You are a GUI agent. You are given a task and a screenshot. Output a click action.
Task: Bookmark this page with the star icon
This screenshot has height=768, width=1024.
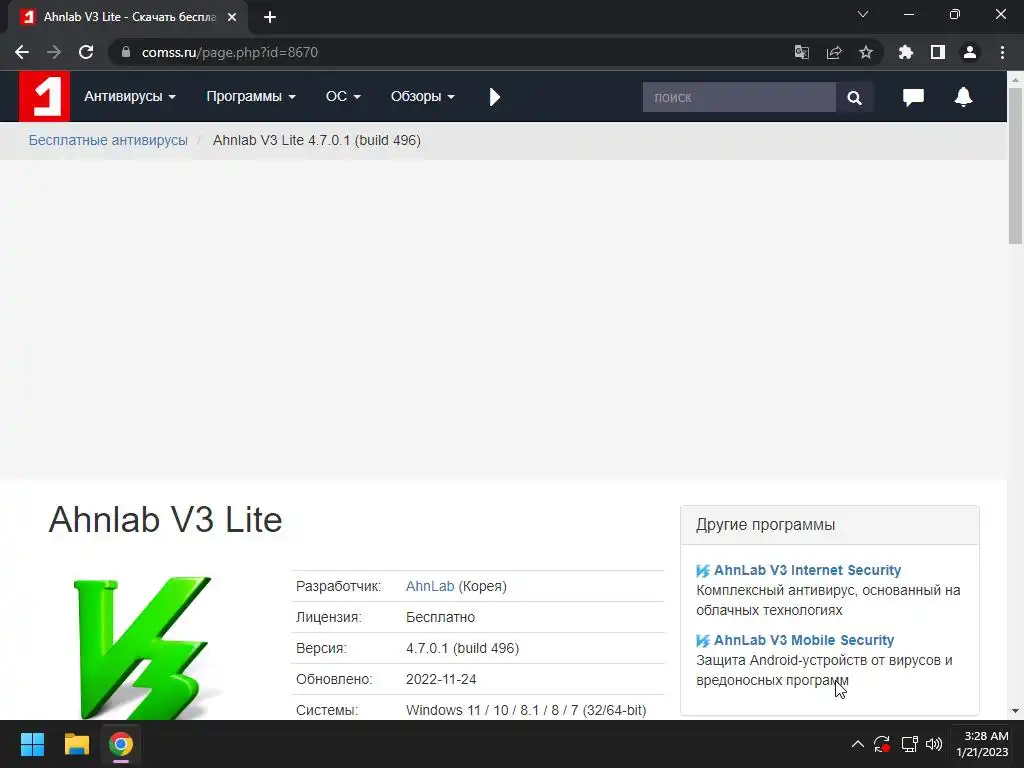pos(865,52)
